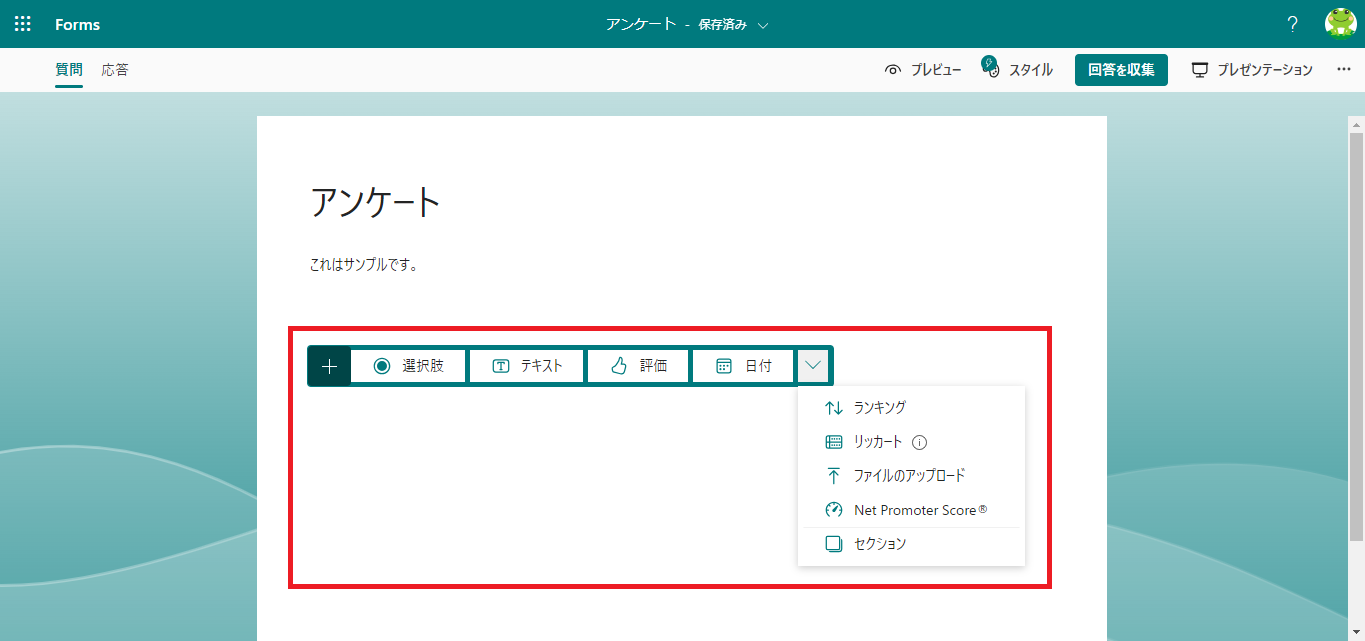Click the プレゼンテーション display icon
The image size is (1365, 641).
pyautogui.click(x=1199, y=69)
